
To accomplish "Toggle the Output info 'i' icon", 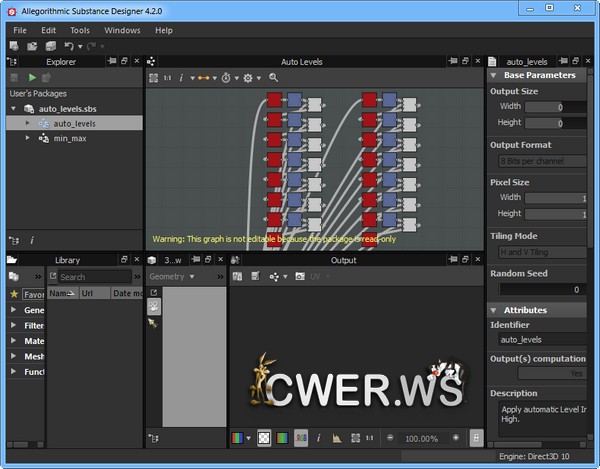I will coord(318,438).
